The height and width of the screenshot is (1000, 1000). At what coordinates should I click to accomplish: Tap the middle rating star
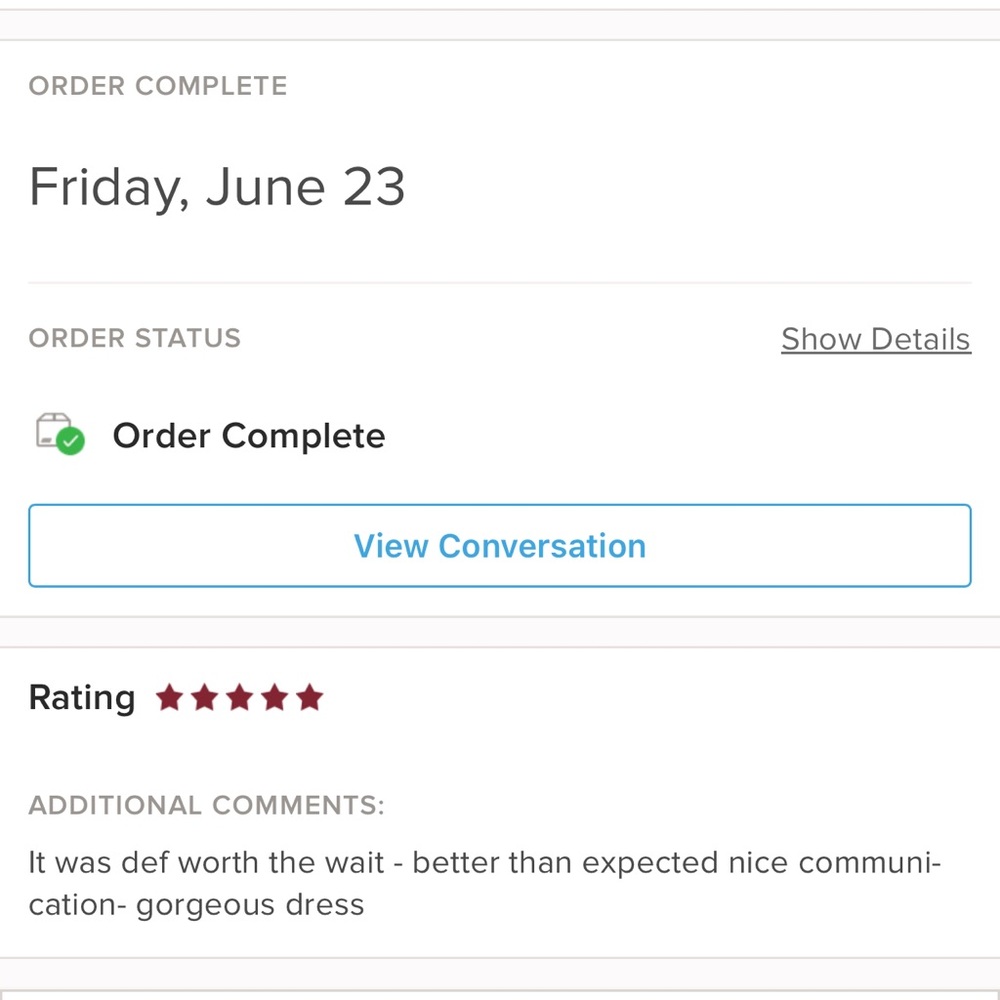pyautogui.click(x=239, y=697)
